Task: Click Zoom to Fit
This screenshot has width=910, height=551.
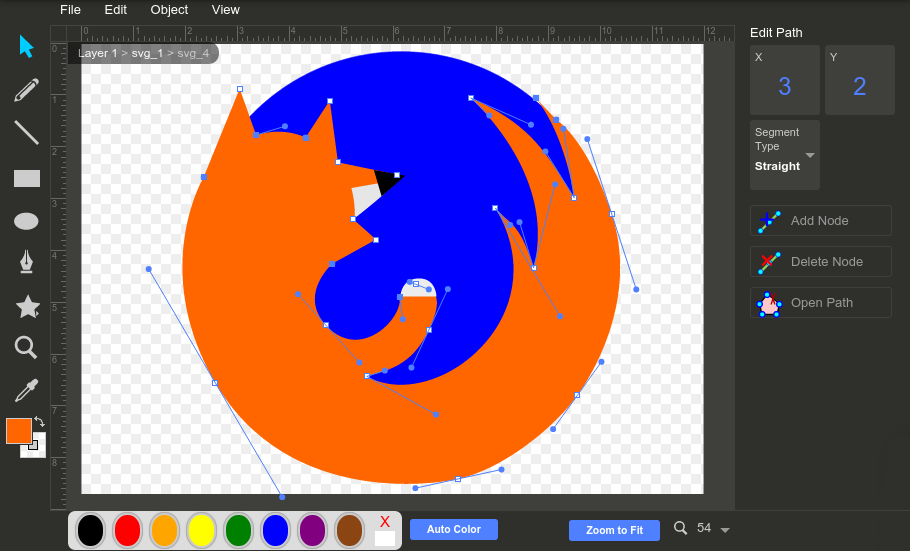Action: pos(614,530)
